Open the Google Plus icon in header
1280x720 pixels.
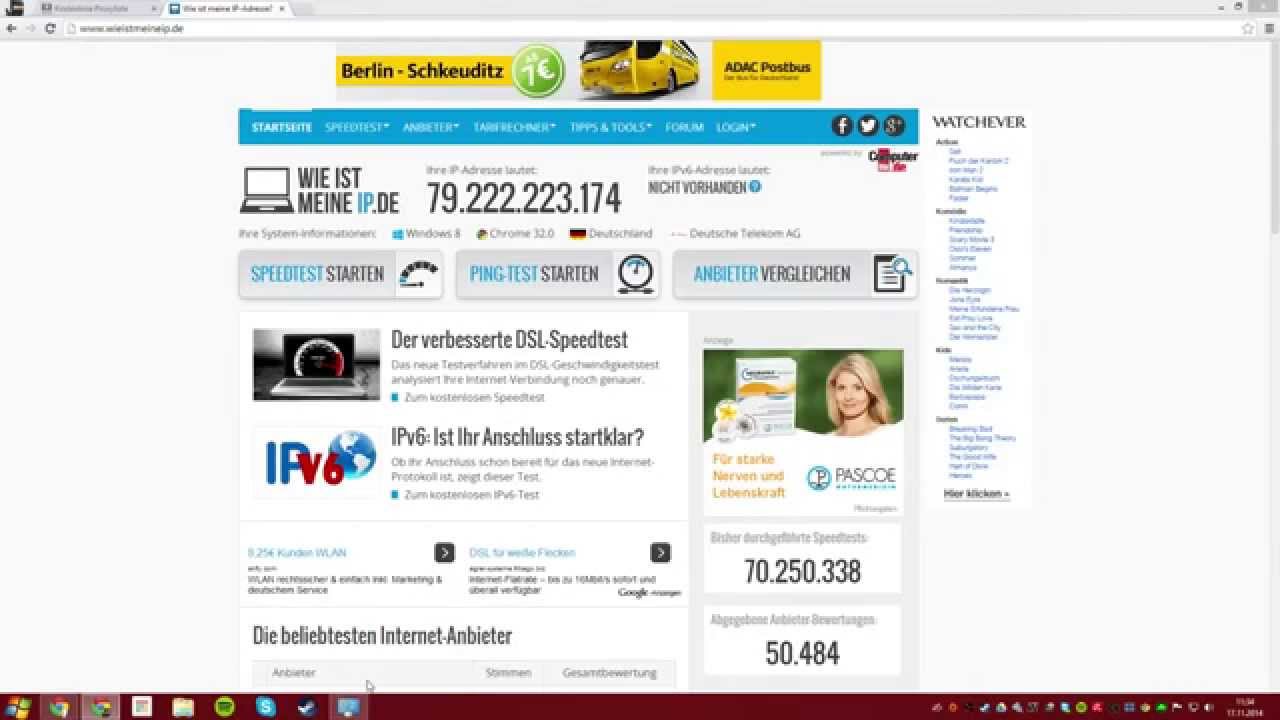(x=894, y=126)
